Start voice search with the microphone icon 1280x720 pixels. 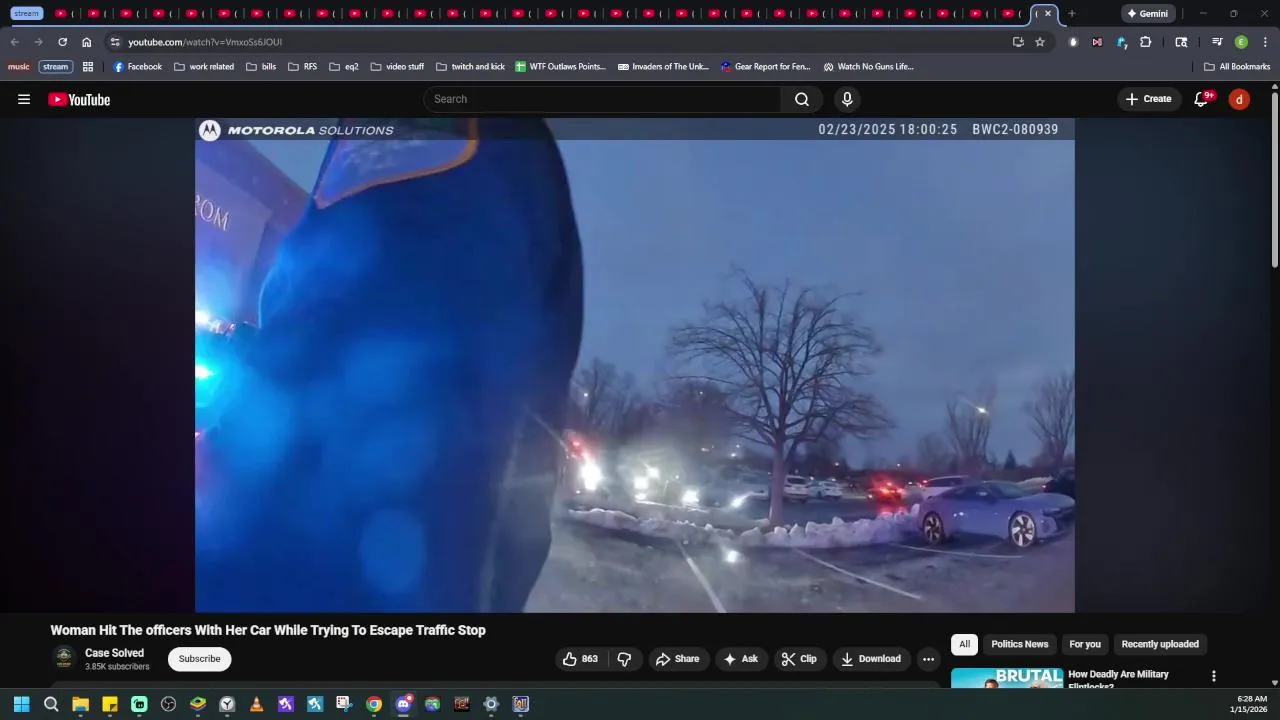point(847,99)
